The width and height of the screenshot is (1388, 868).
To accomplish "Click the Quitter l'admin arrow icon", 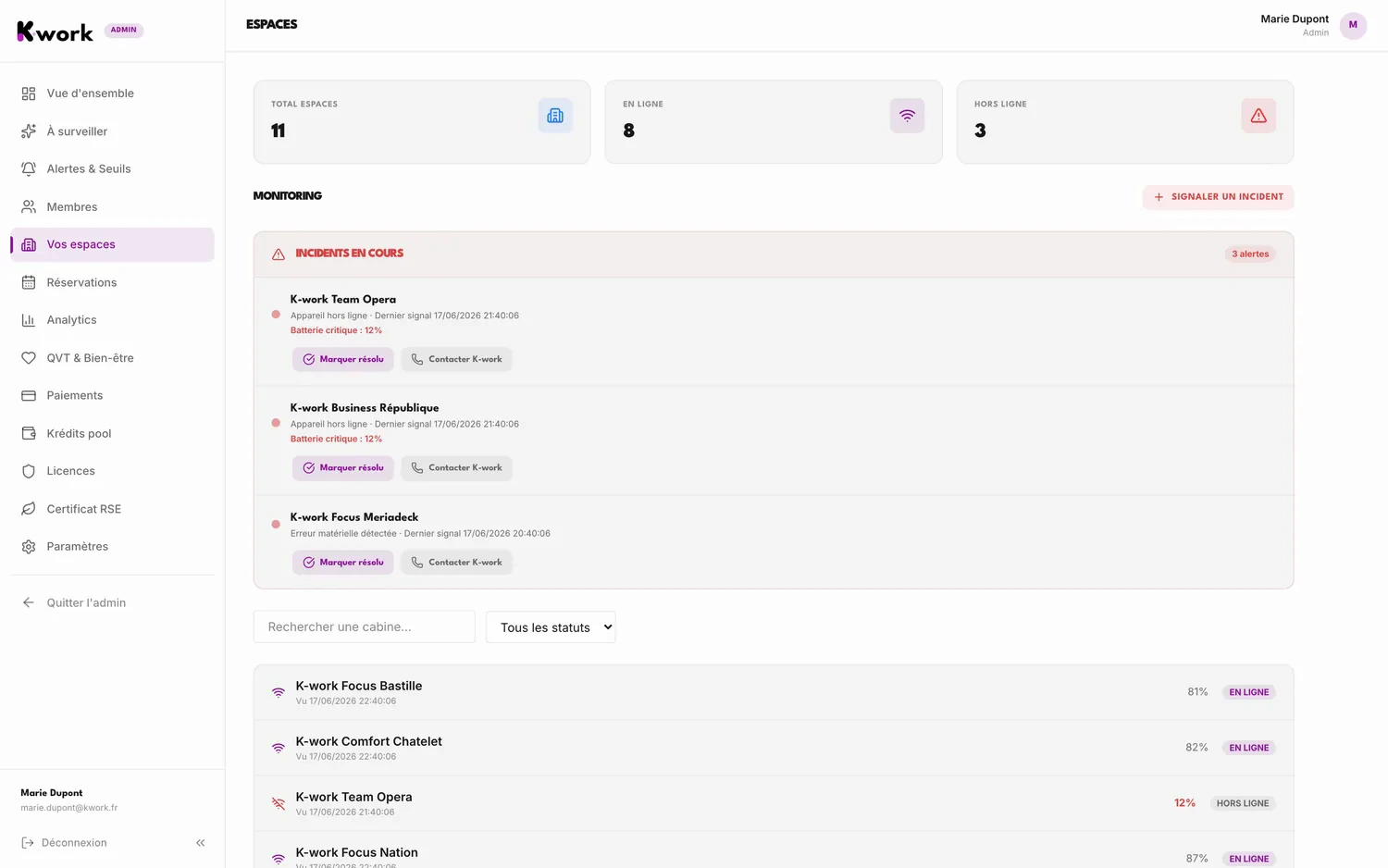I will tap(29, 602).
